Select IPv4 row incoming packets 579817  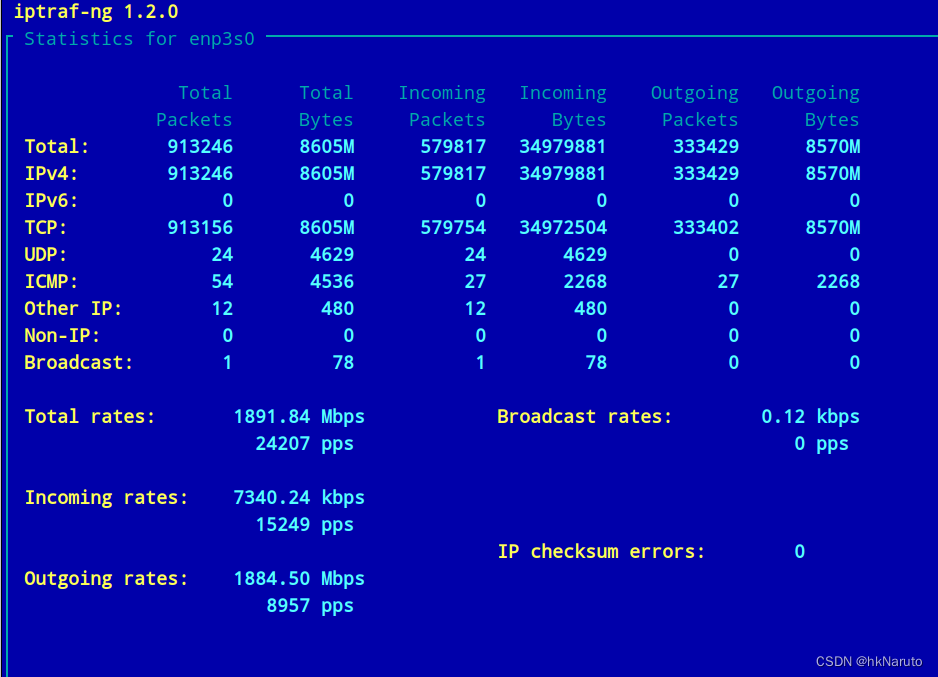coord(453,173)
